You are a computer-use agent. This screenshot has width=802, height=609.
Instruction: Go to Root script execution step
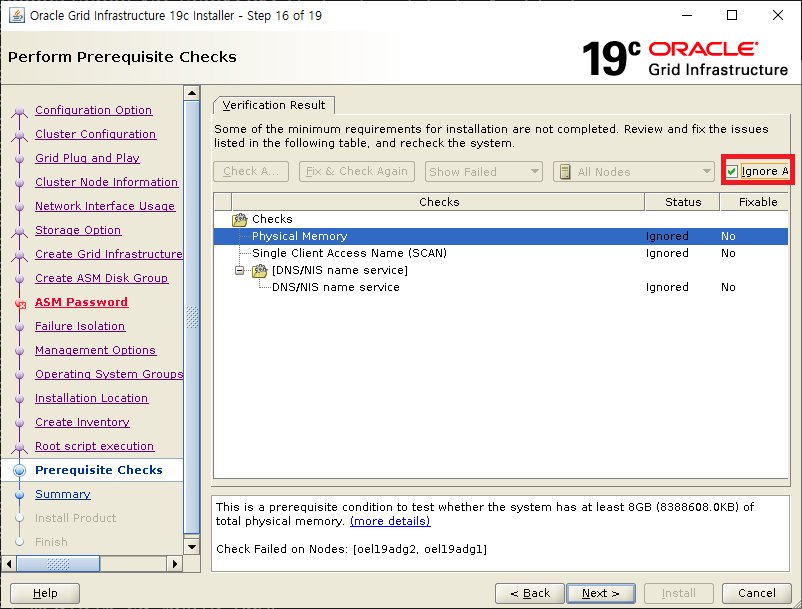point(95,447)
